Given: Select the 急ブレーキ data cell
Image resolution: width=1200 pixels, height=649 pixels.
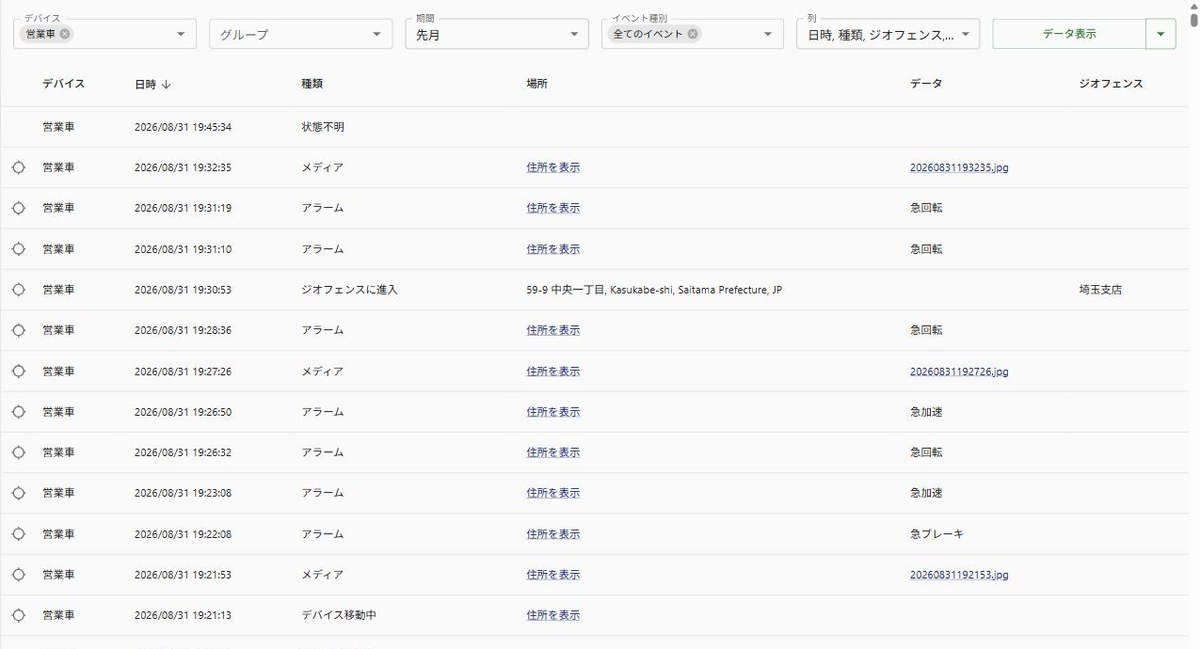Looking at the screenshot, I should pos(937,534).
